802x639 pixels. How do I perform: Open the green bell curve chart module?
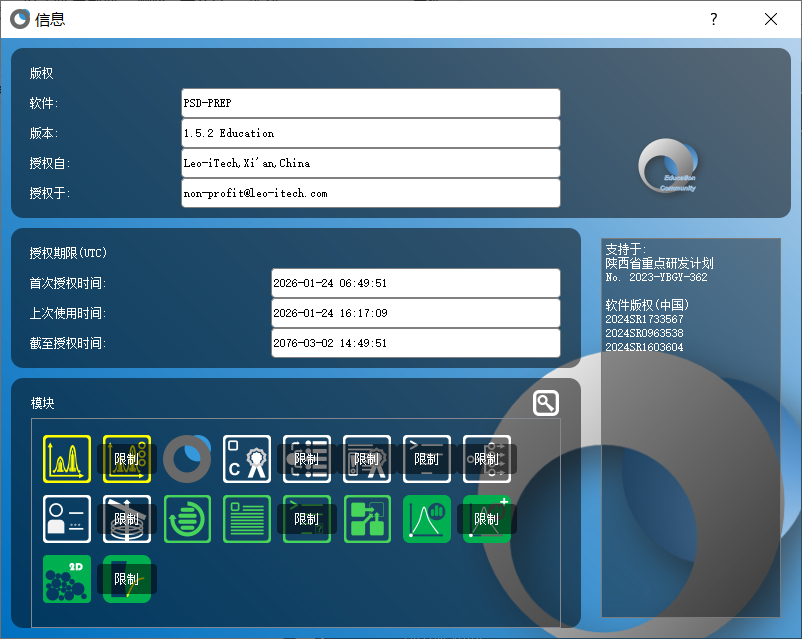tap(427, 519)
